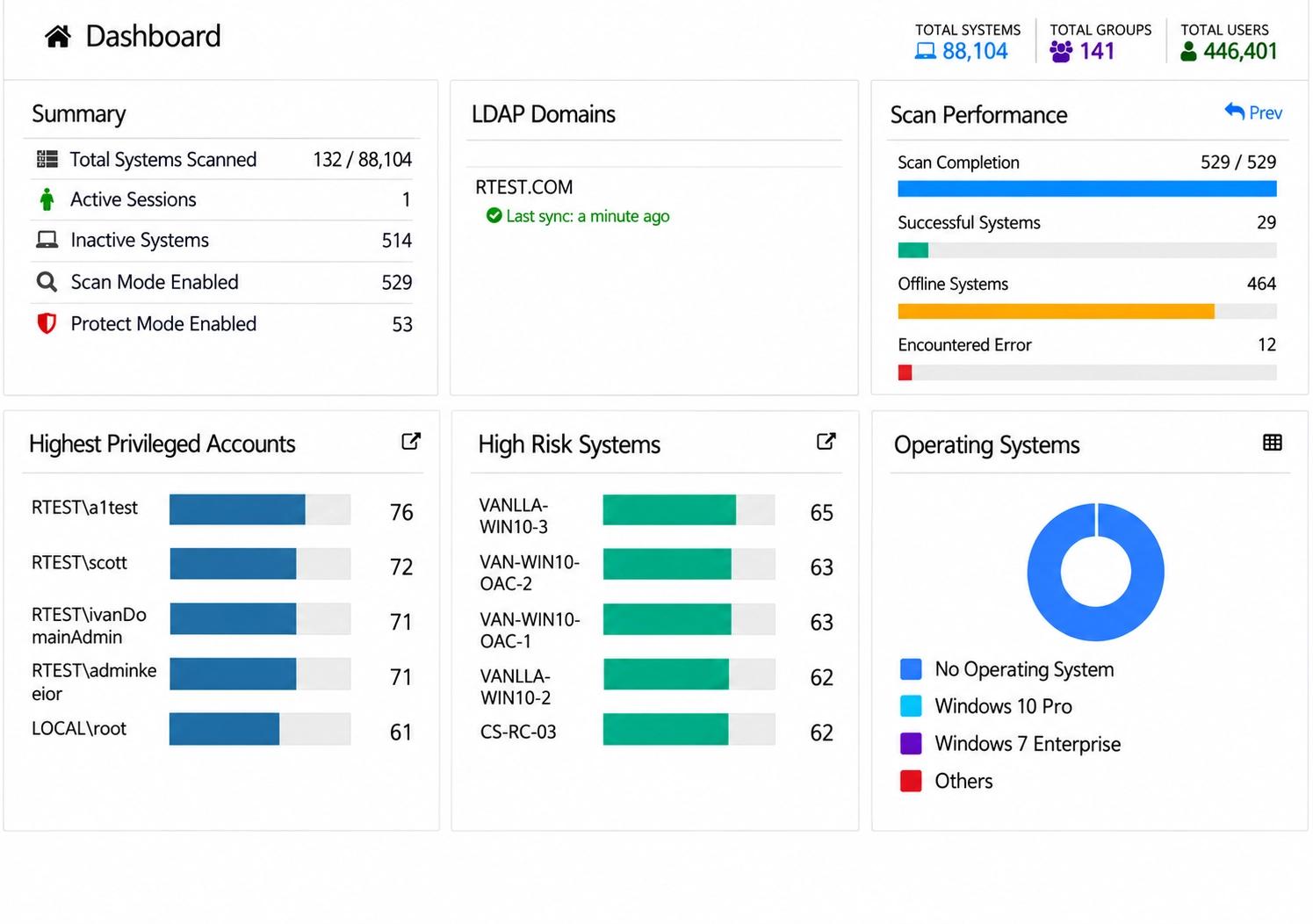Open Highest Privileged Accounts in external view
This screenshot has height=924, width=1313.
click(411, 441)
